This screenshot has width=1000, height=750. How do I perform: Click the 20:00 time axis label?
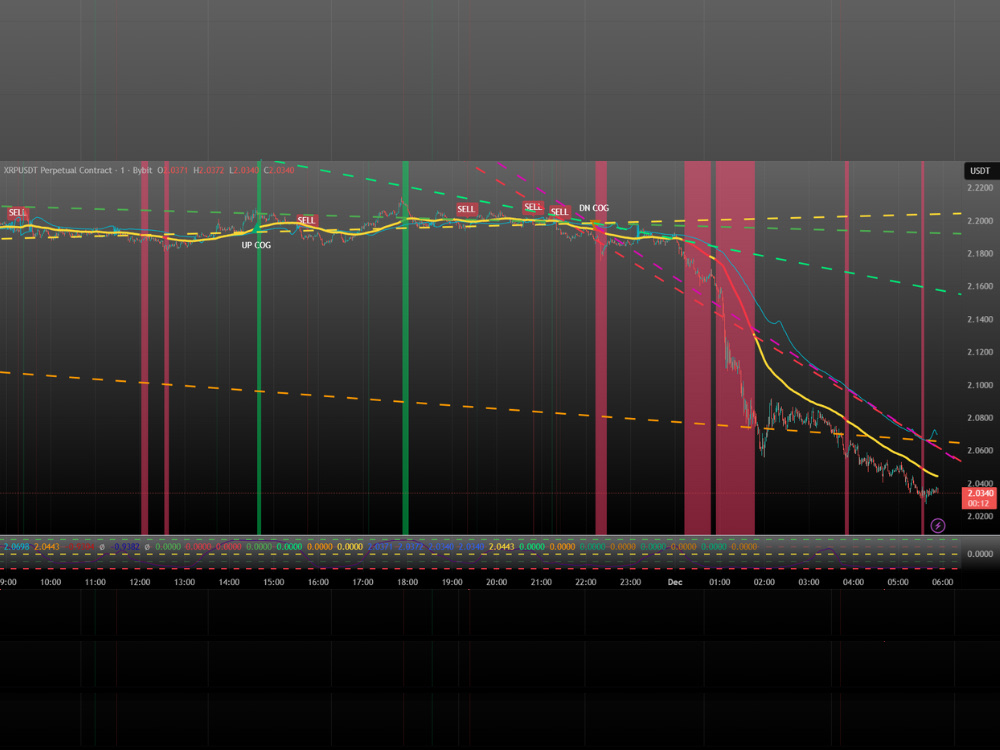coord(497,582)
